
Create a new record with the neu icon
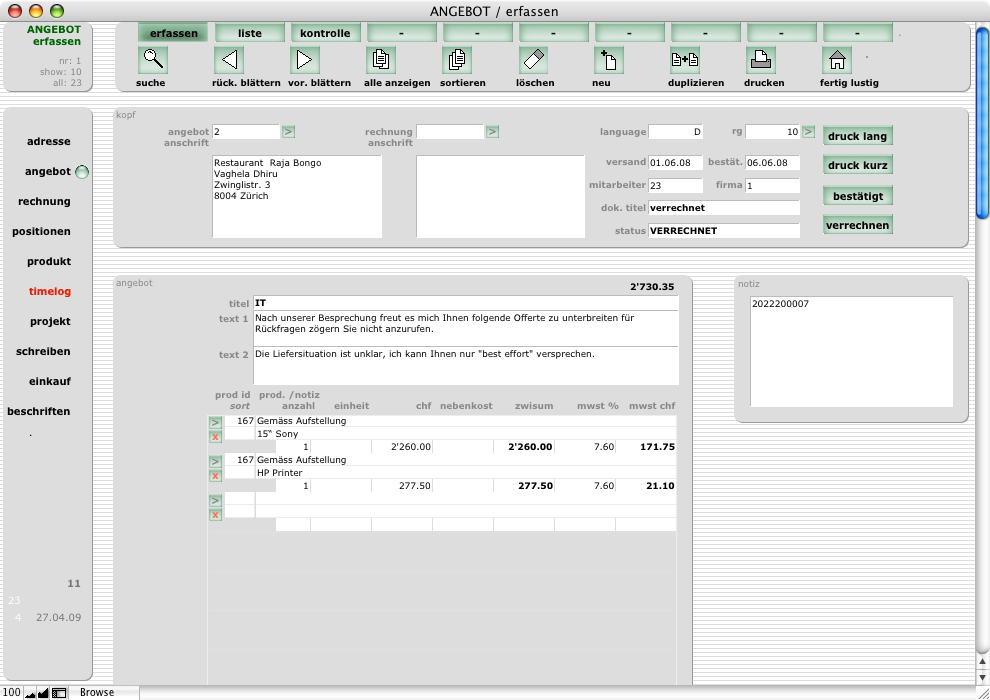(x=609, y=60)
